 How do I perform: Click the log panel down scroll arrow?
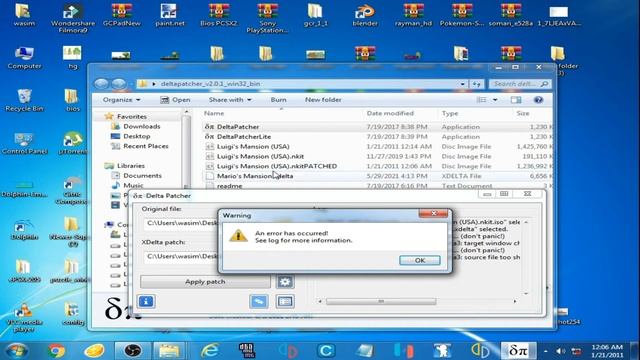click(526, 293)
